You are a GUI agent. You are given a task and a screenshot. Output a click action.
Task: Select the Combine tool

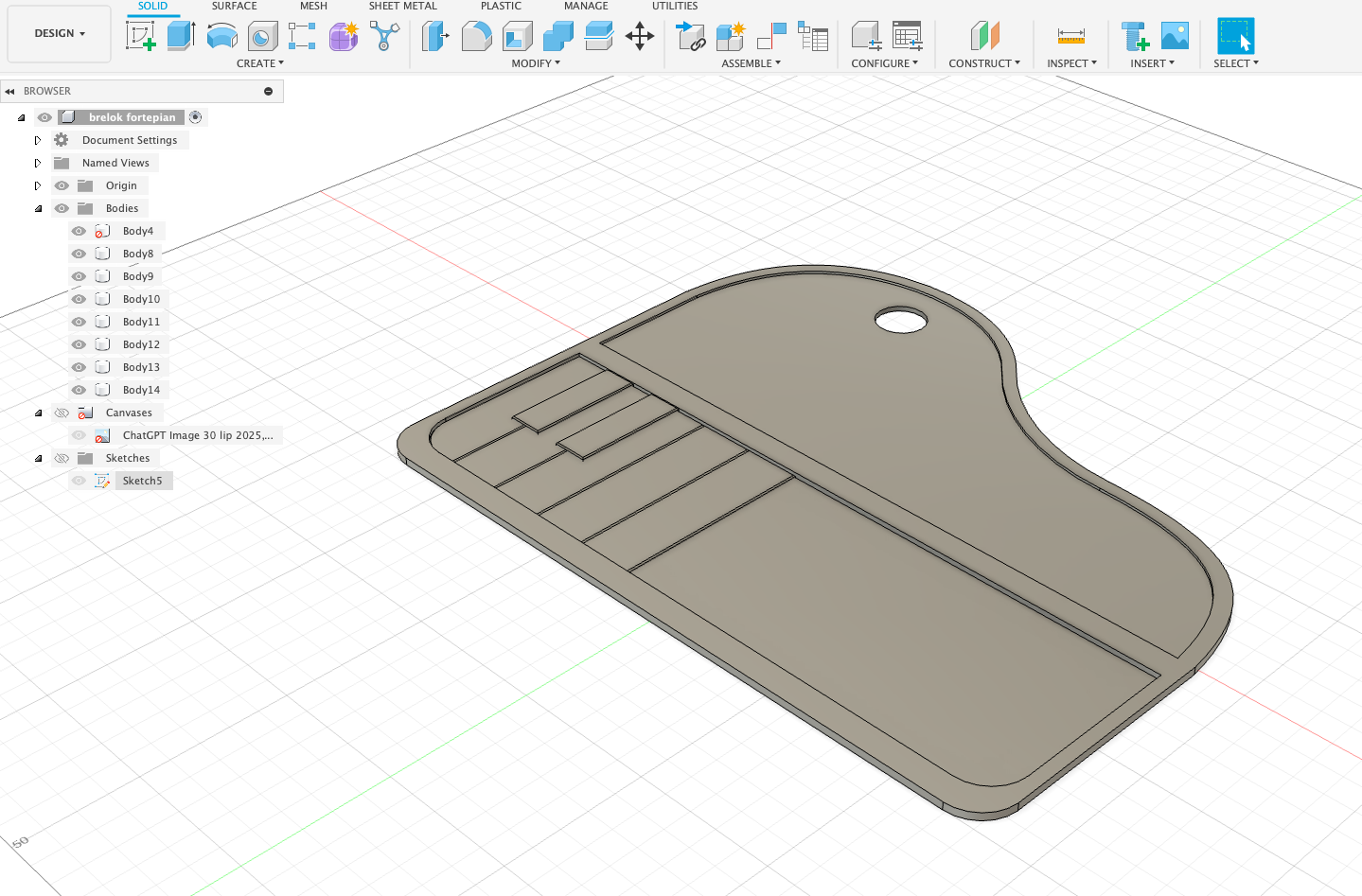[557, 36]
